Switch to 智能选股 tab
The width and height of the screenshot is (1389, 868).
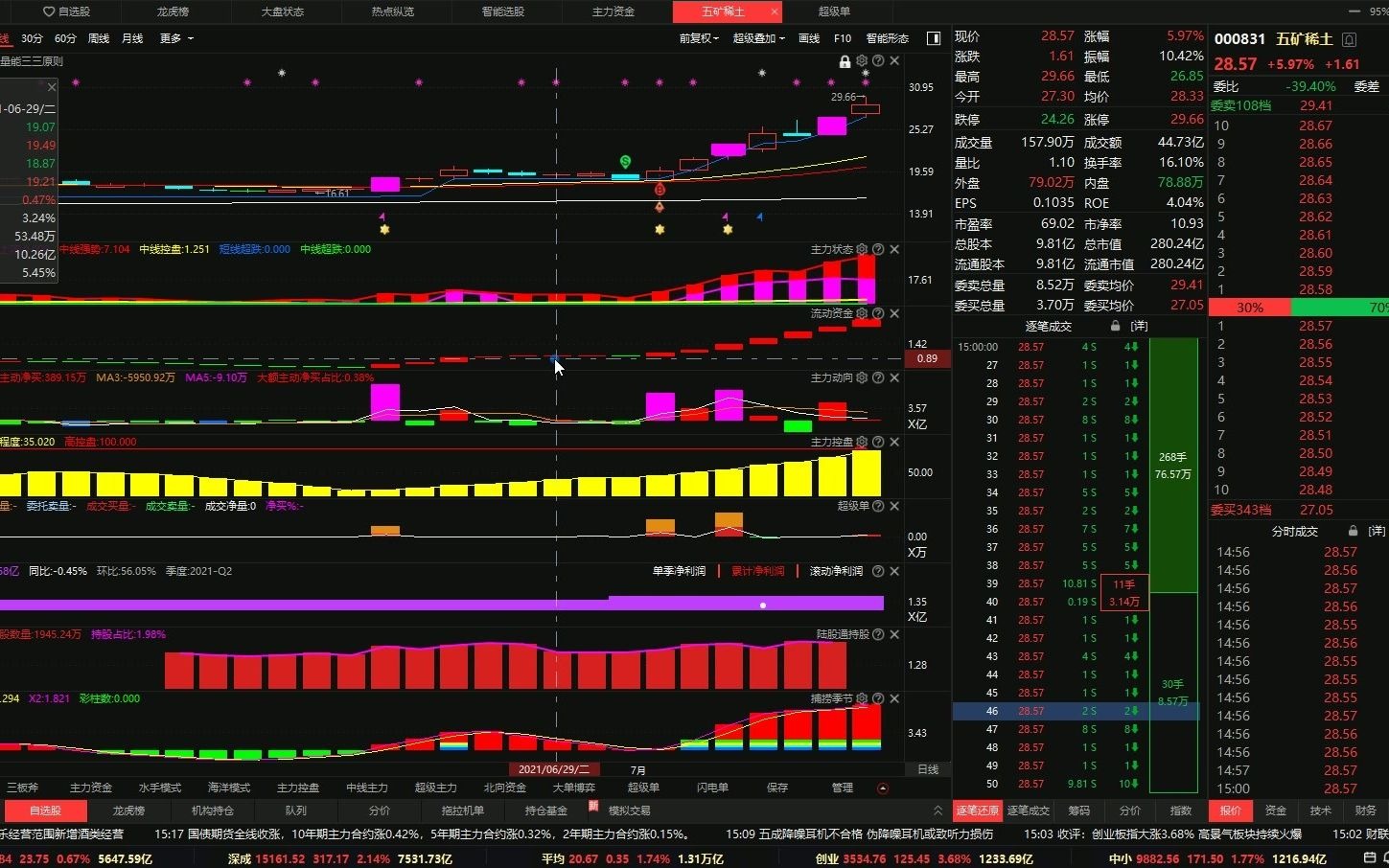pyautogui.click(x=503, y=11)
